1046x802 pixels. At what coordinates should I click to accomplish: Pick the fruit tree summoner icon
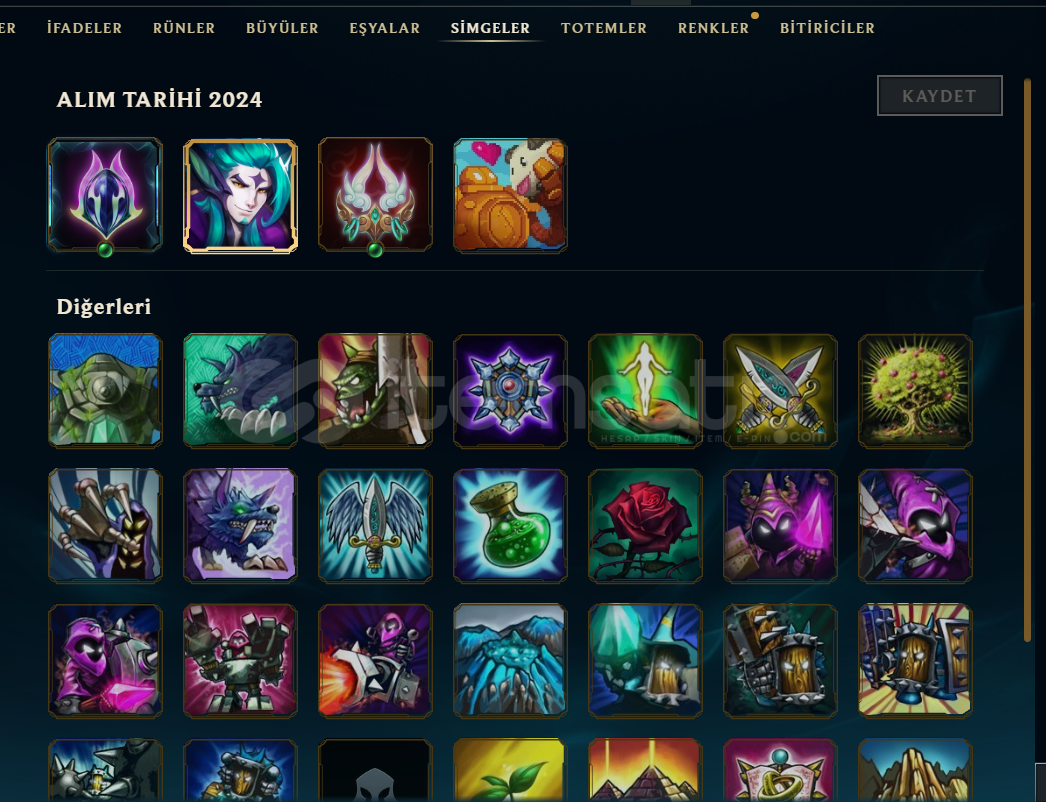(x=915, y=391)
